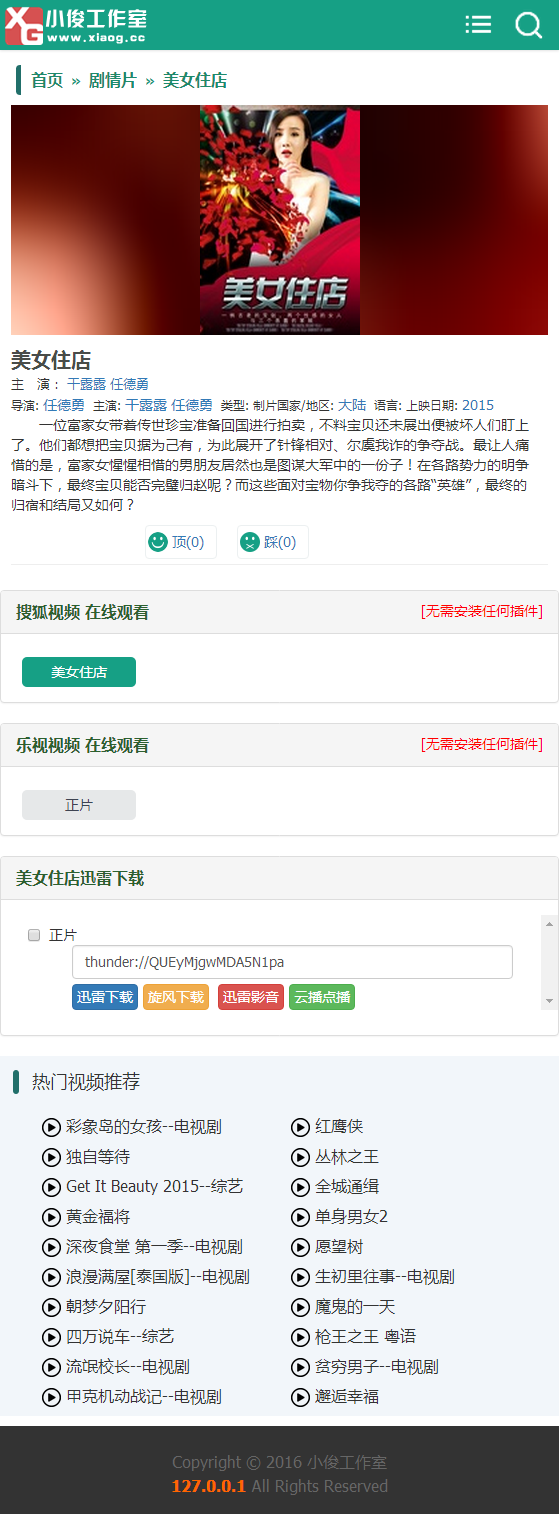The height and width of the screenshot is (1514, 559).
Task: Click the 迅雷影音 button
Action: tap(251, 997)
